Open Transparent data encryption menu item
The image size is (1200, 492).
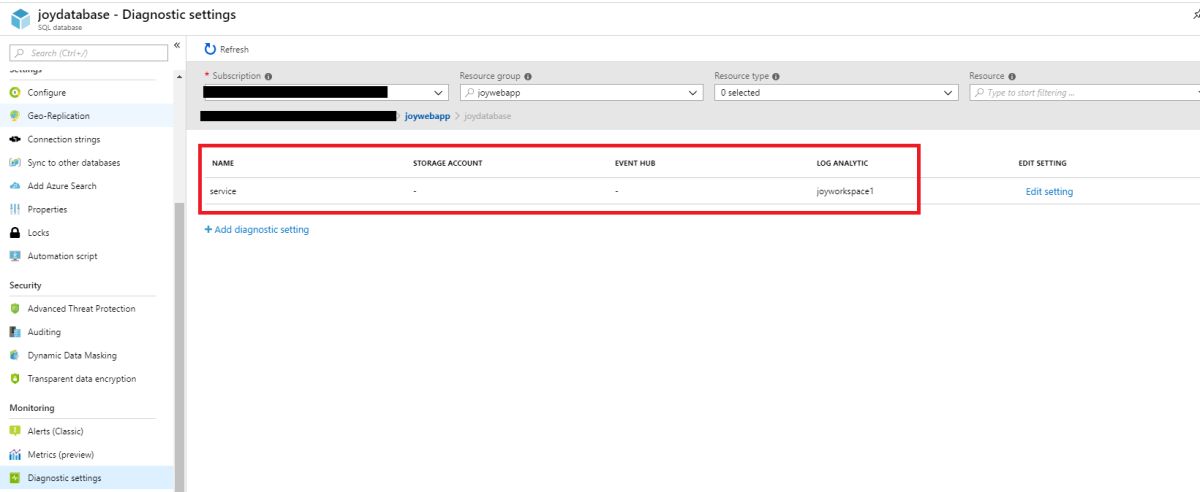point(86,379)
